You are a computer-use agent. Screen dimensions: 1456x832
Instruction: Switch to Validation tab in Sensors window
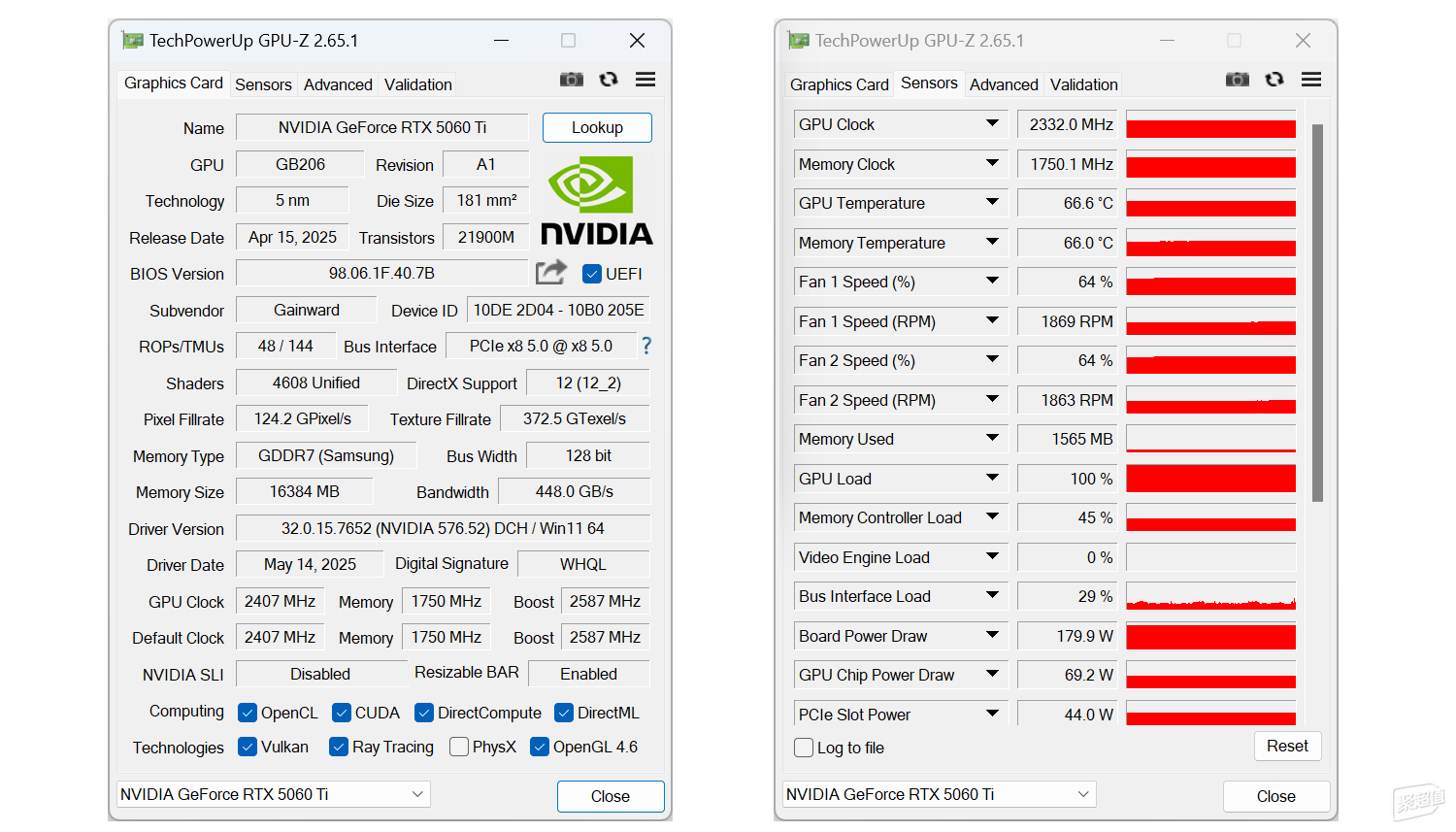(x=1084, y=84)
